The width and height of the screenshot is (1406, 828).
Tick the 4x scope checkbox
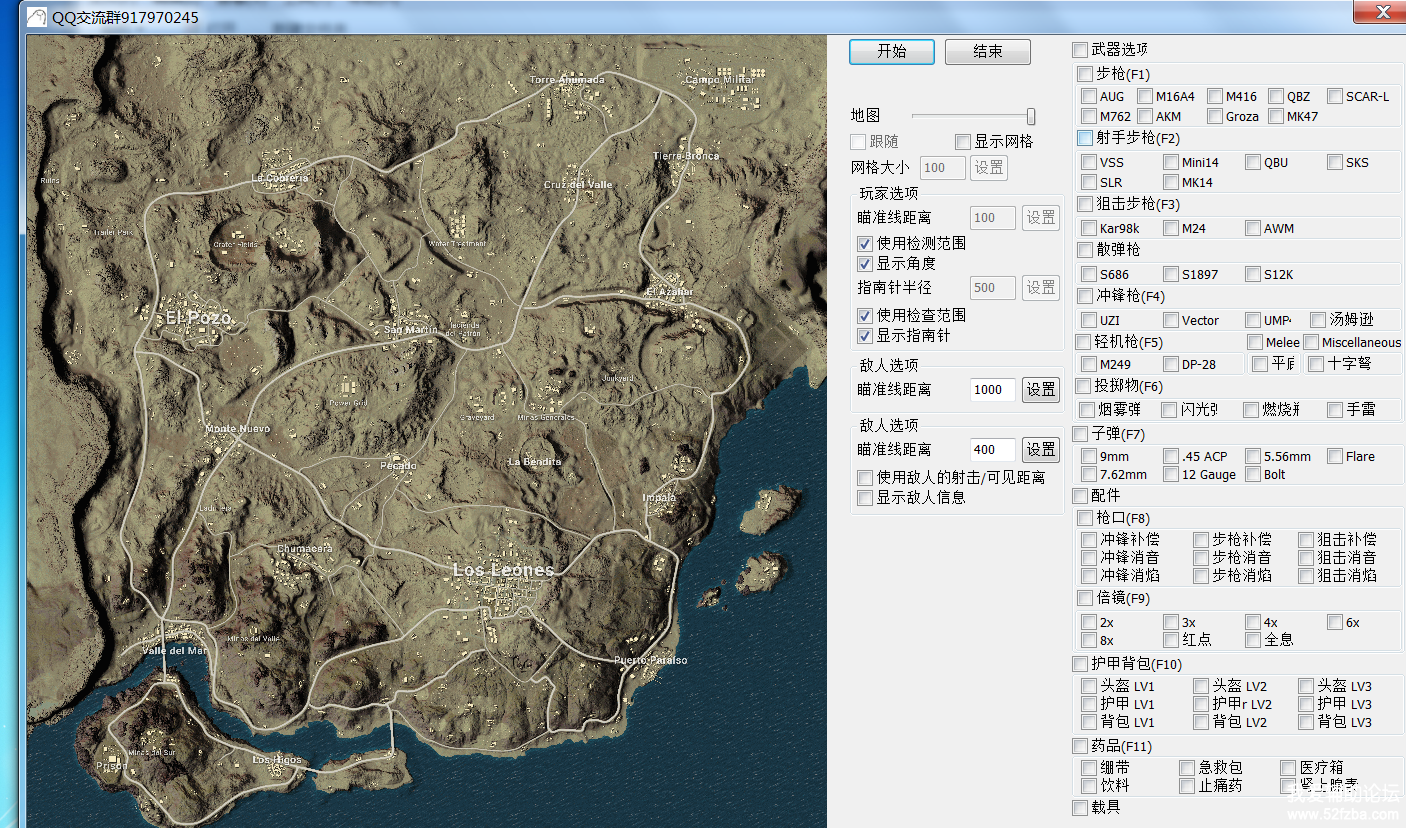pyautogui.click(x=1253, y=622)
